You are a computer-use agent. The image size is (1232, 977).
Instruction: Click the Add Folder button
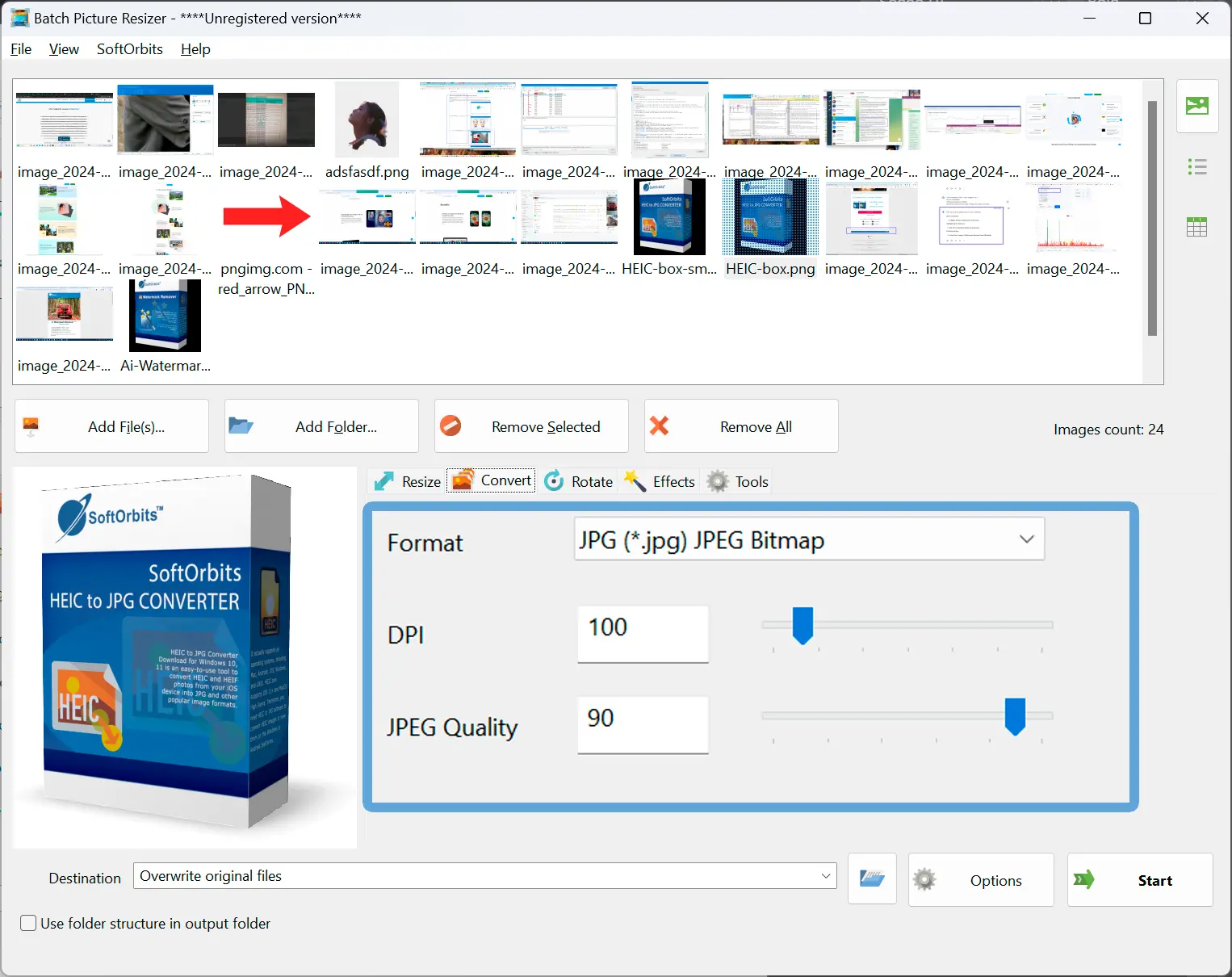pyautogui.click(x=321, y=426)
